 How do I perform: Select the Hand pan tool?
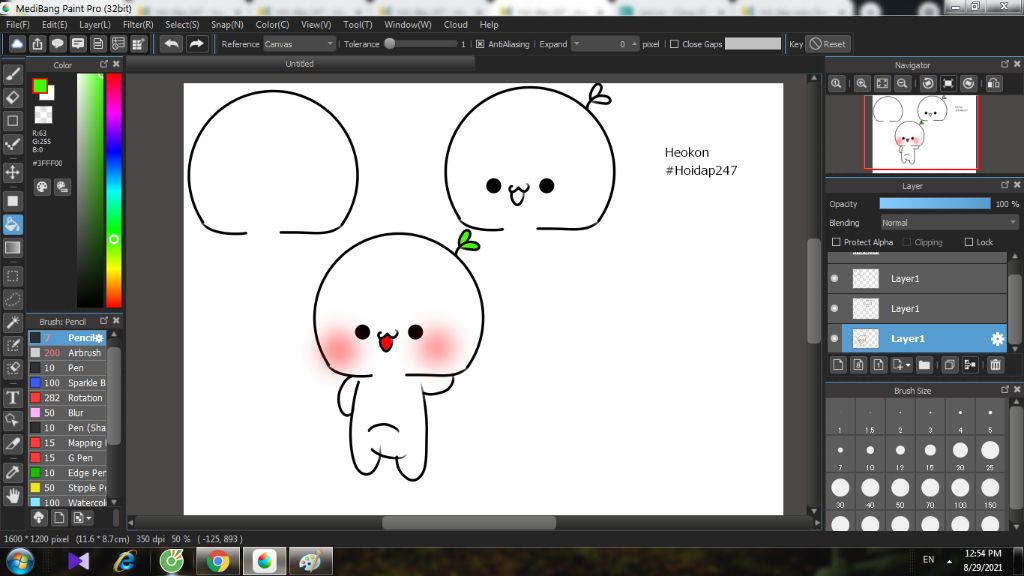(x=13, y=495)
